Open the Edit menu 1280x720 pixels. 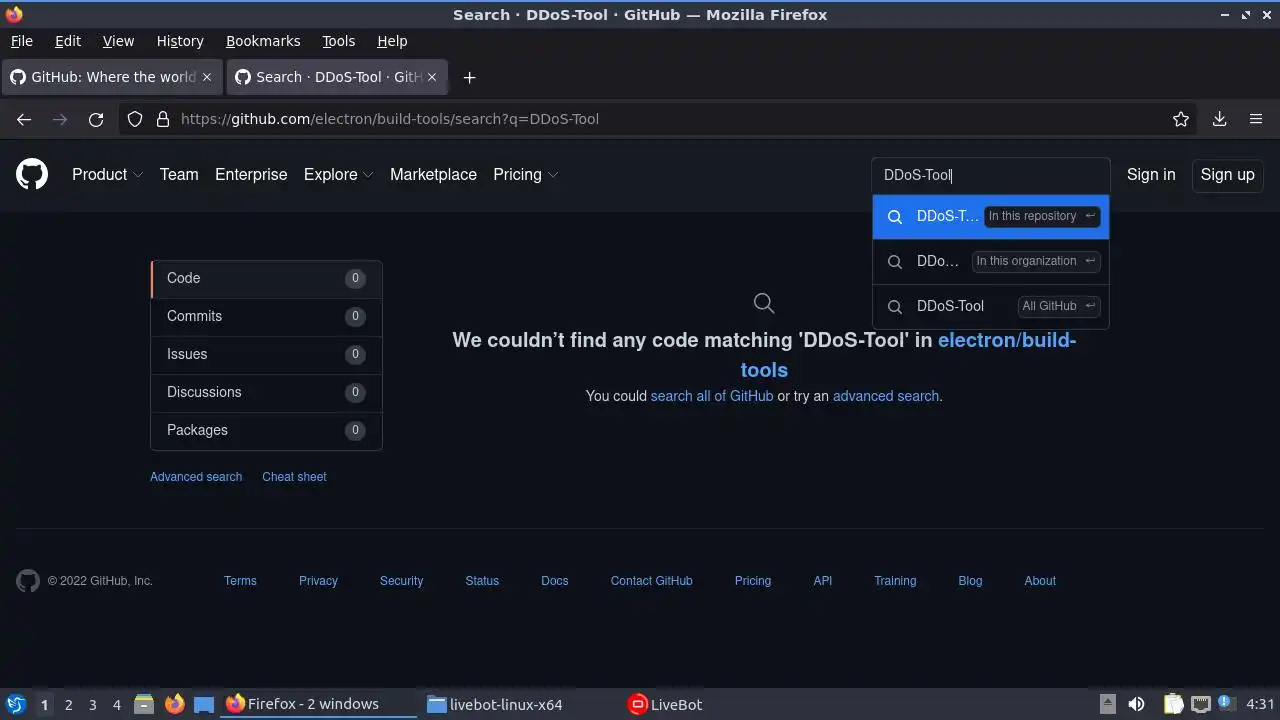pyautogui.click(x=68, y=41)
